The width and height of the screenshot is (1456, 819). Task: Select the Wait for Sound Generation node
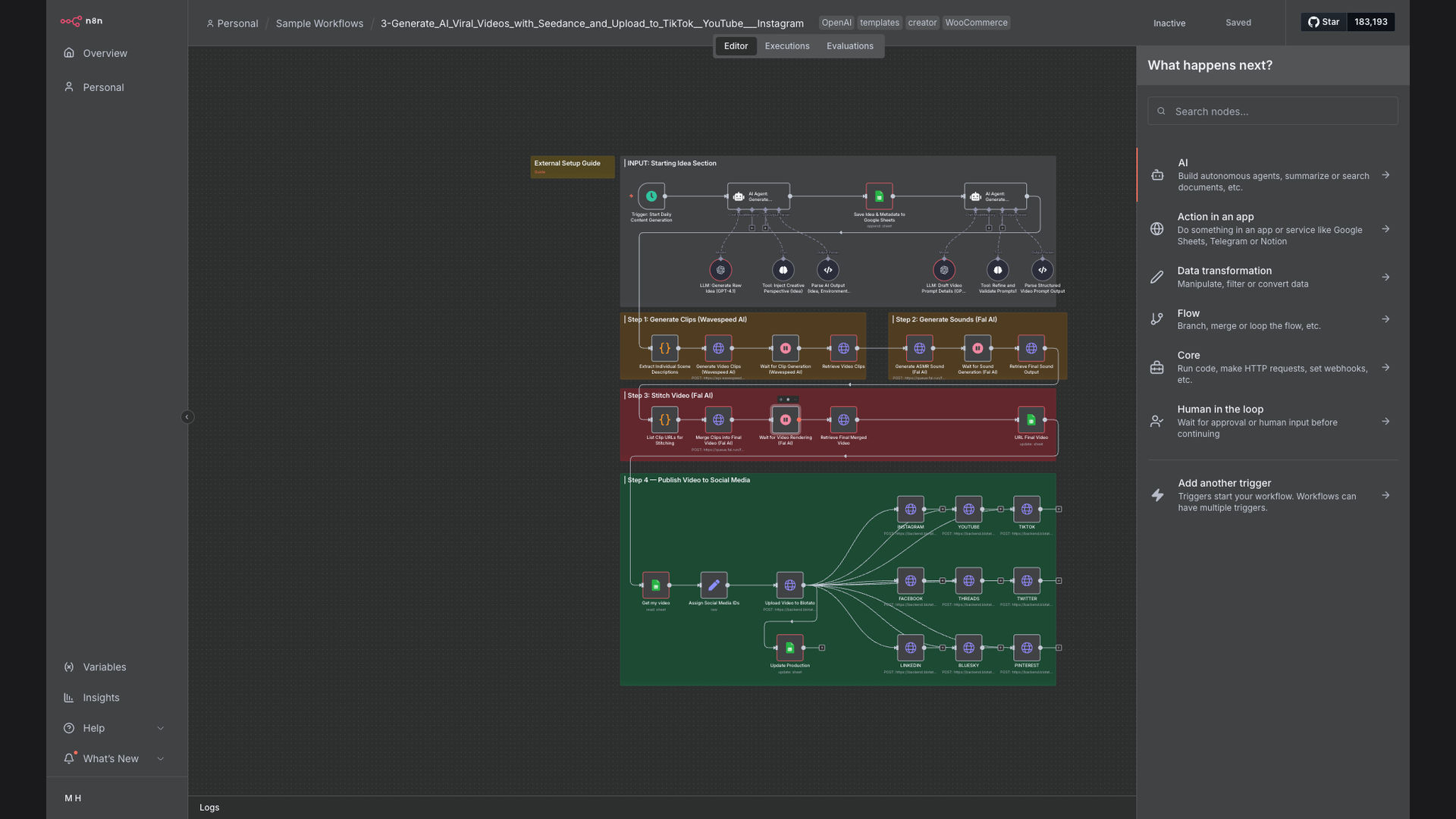977,348
